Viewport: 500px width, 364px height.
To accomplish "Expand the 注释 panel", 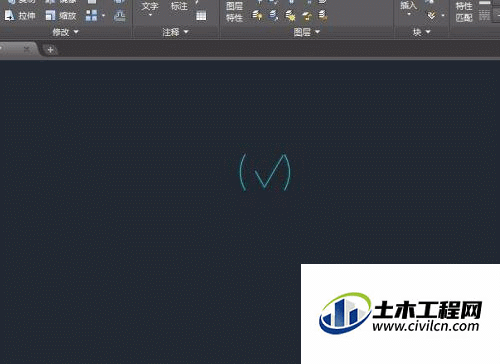I will (175, 32).
